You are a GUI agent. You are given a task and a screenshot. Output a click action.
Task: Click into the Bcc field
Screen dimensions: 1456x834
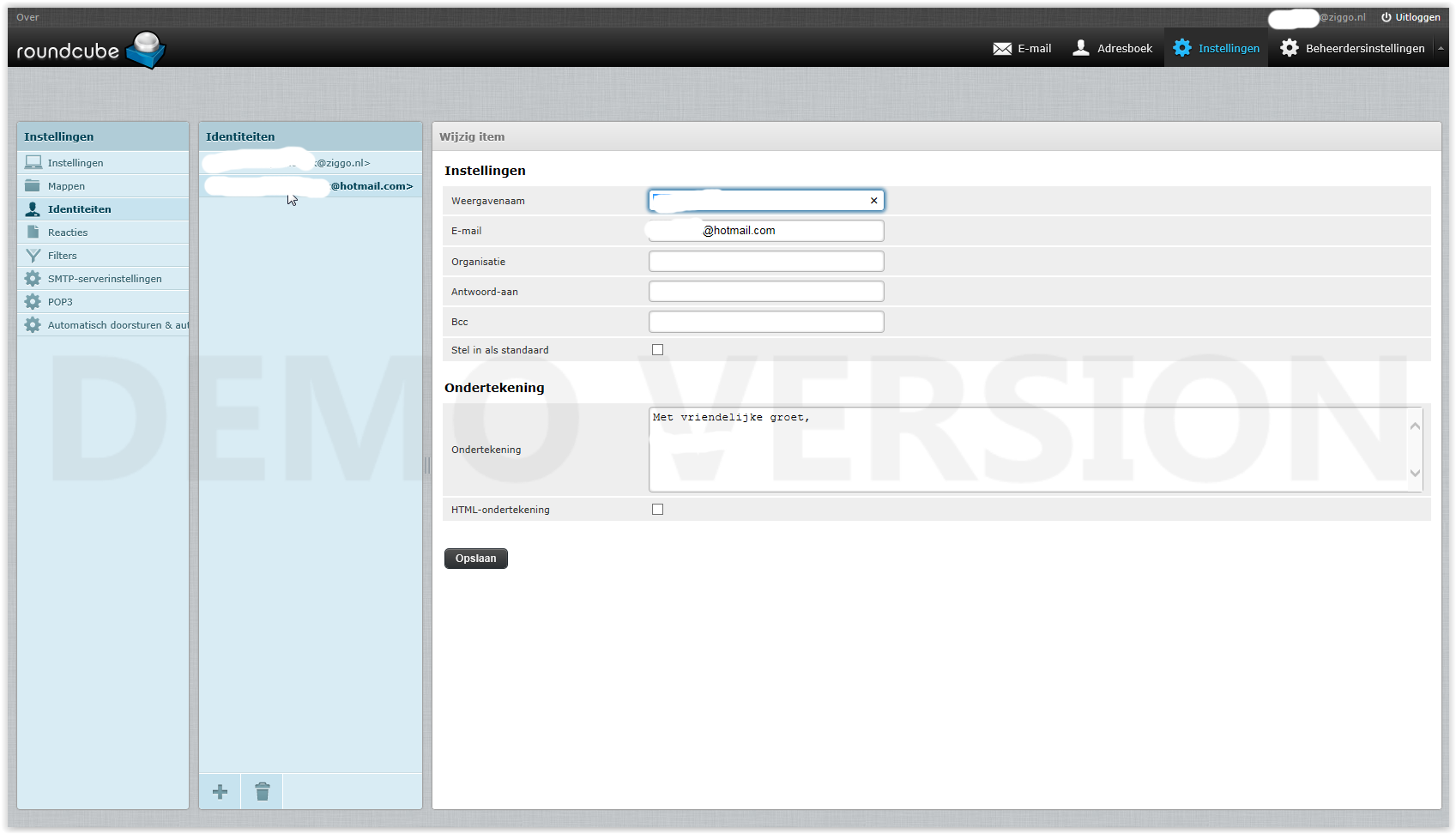click(766, 321)
